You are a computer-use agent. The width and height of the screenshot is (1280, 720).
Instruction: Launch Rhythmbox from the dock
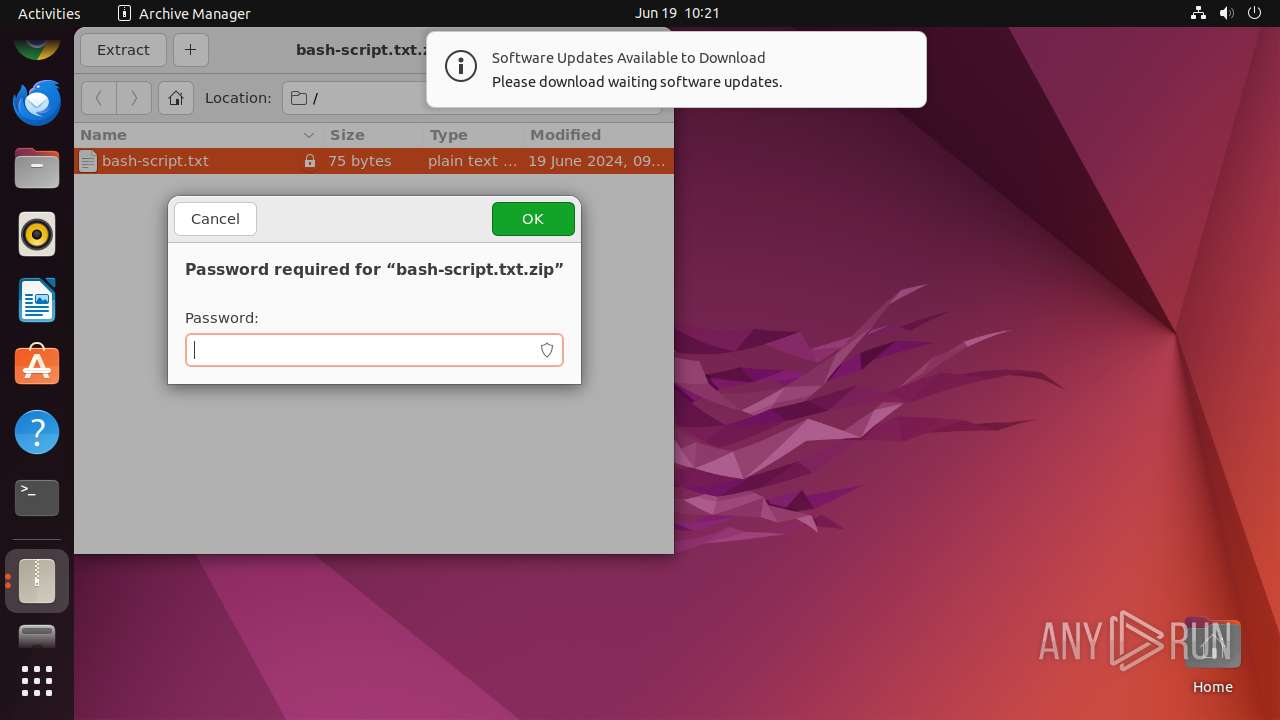(x=37, y=234)
